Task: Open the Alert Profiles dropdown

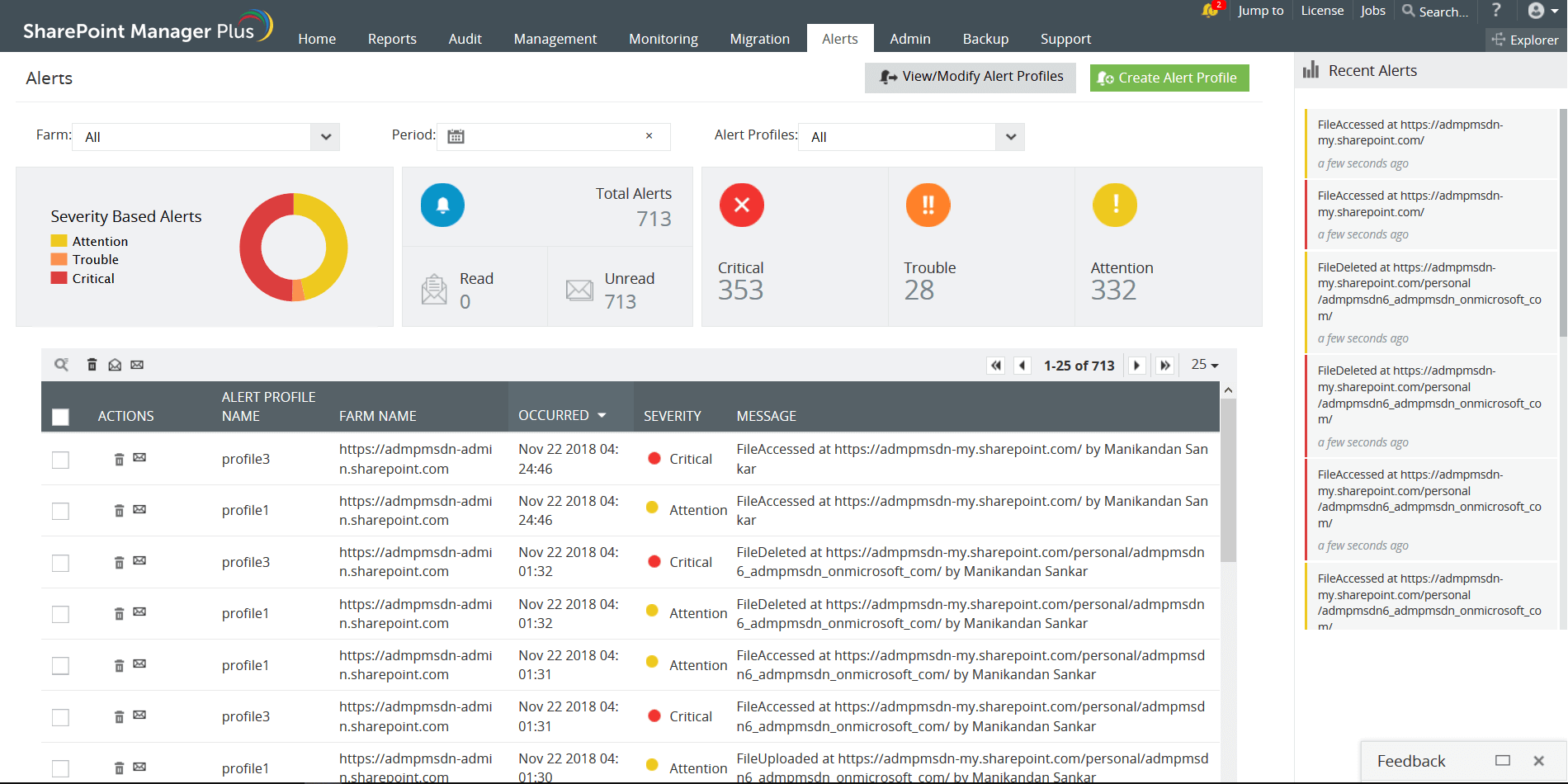Action: [1009, 136]
